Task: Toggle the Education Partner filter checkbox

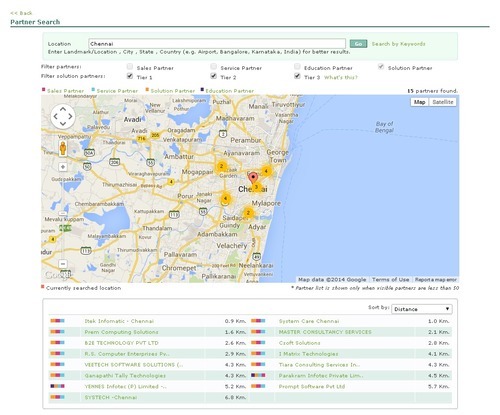Action: tap(297, 67)
